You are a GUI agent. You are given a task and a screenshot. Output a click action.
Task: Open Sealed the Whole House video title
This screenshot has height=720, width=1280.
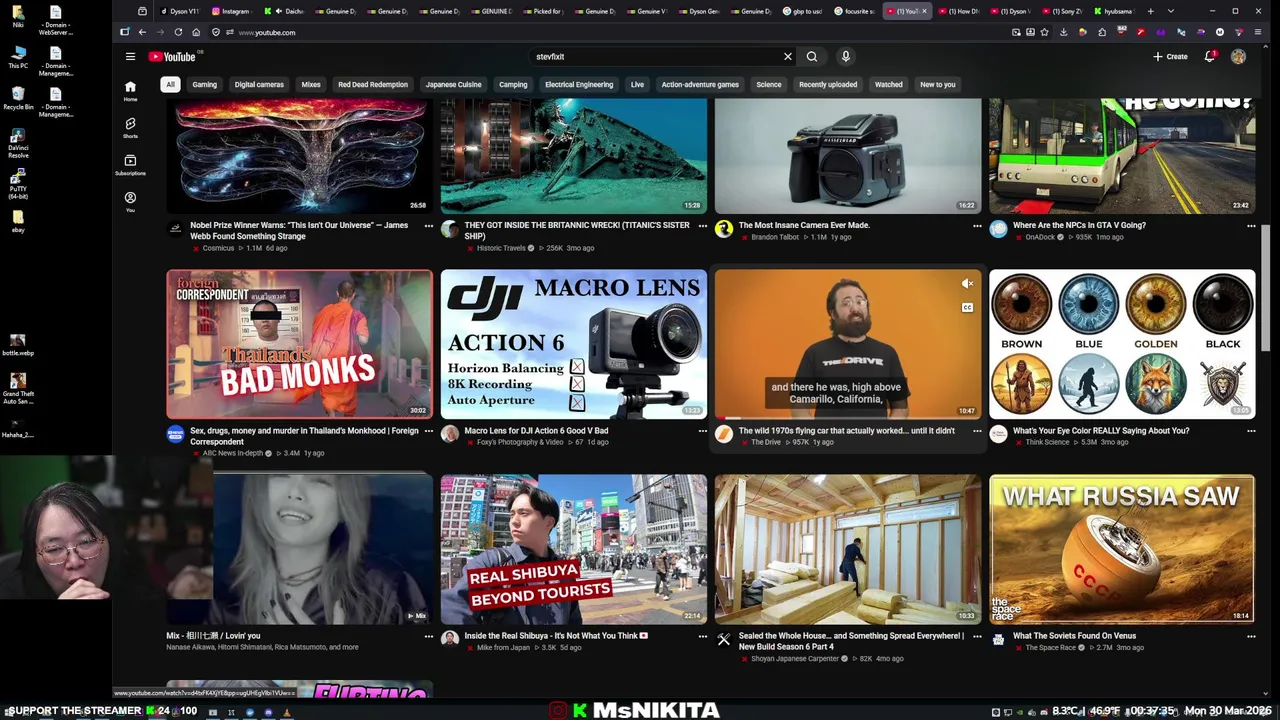(851, 641)
